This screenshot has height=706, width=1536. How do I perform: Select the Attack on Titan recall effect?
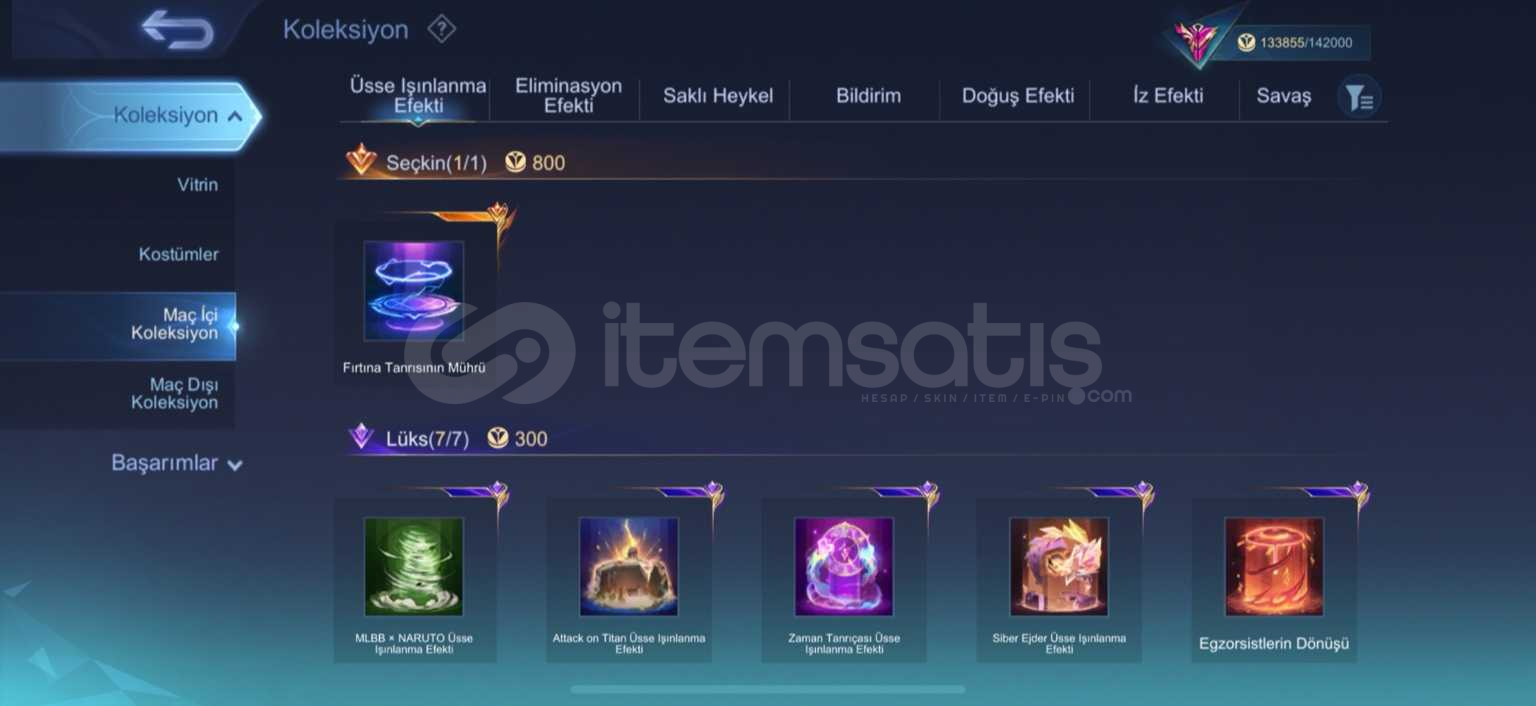629,566
